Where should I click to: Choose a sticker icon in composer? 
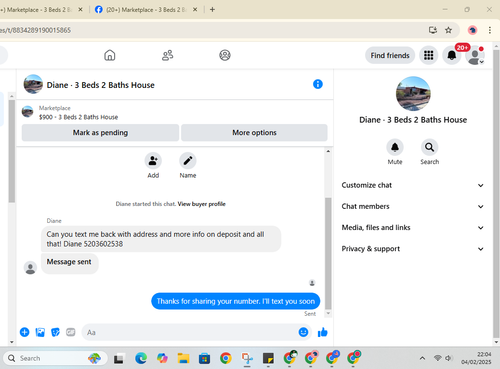tap(55, 332)
